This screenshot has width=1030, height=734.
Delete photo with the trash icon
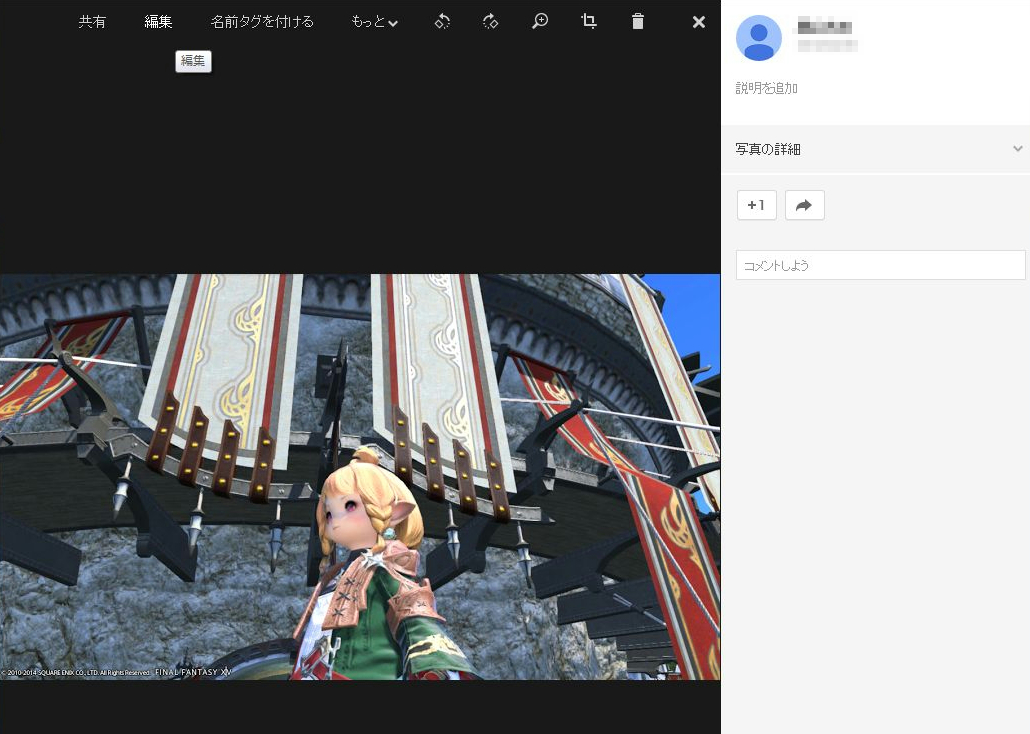tap(638, 22)
